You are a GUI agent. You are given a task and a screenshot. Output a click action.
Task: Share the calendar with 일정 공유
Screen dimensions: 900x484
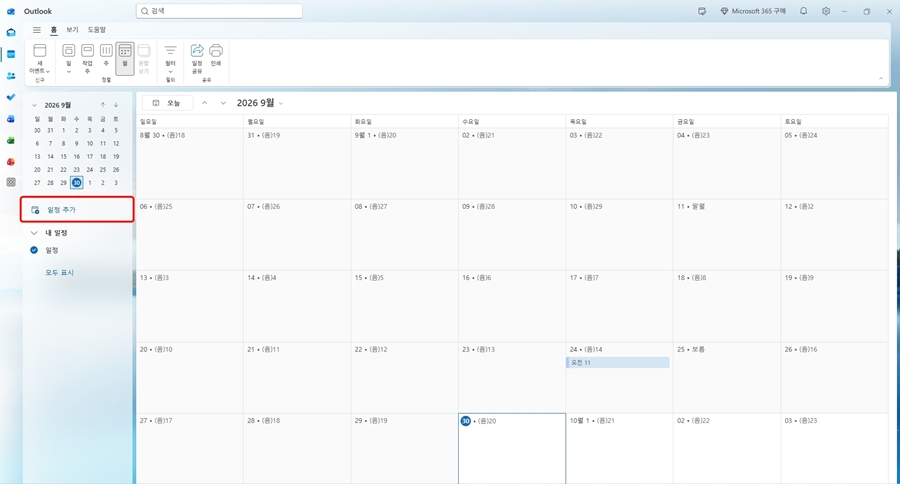coord(197,59)
